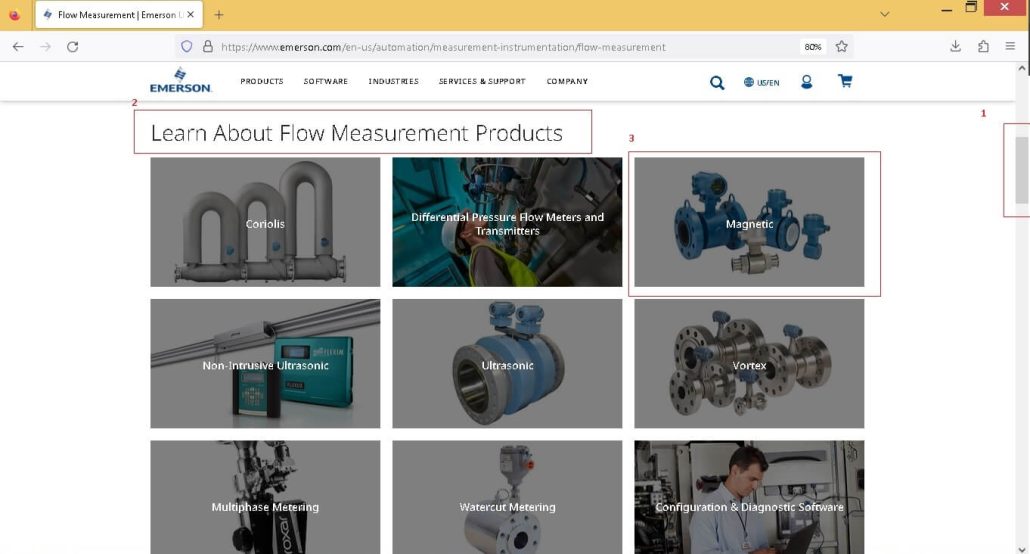
Task: Select the Vortex flow meter tile
Action: pos(749,363)
